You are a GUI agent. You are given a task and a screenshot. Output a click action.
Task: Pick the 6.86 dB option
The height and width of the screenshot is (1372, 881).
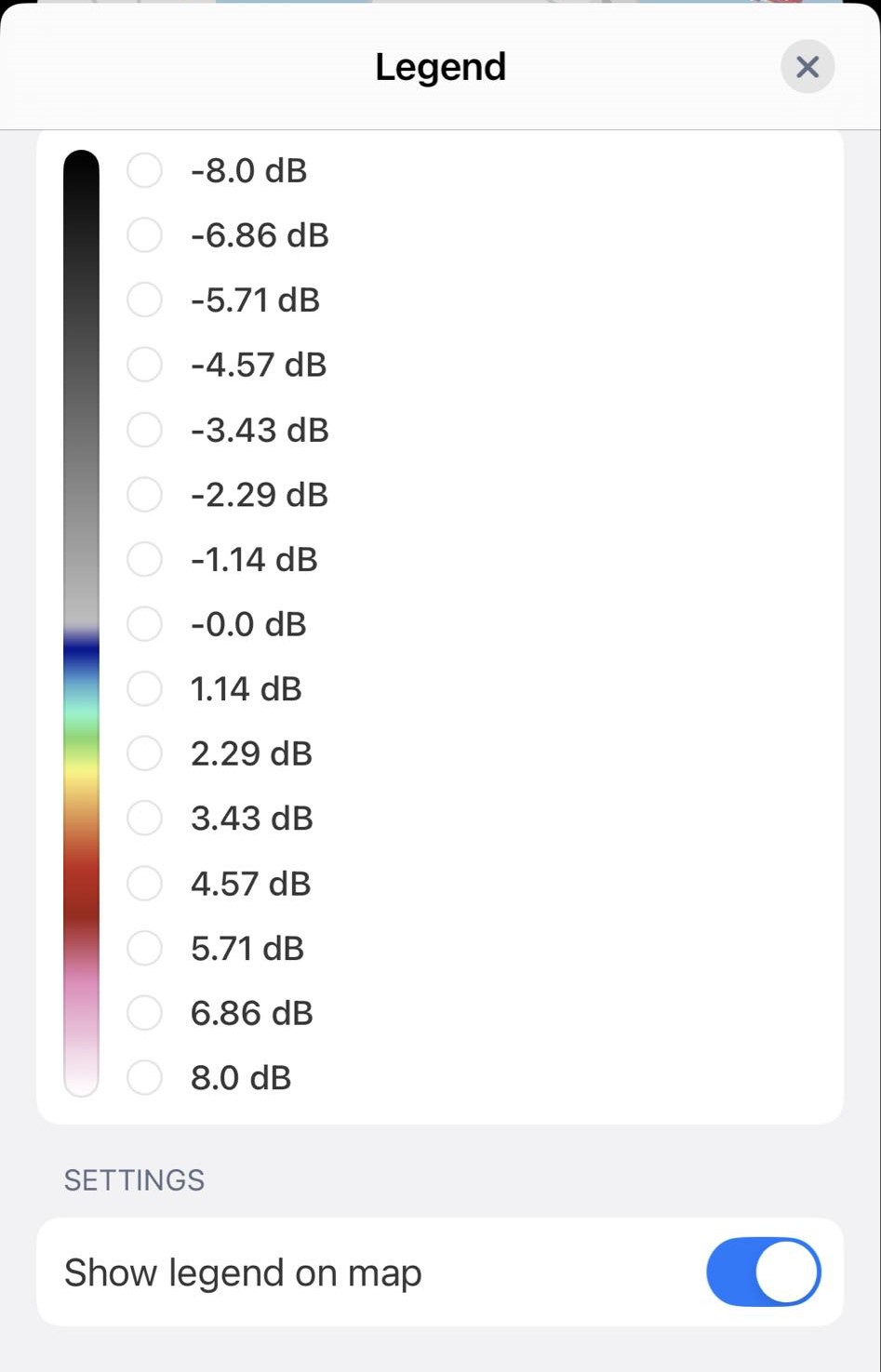point(144,1013)
